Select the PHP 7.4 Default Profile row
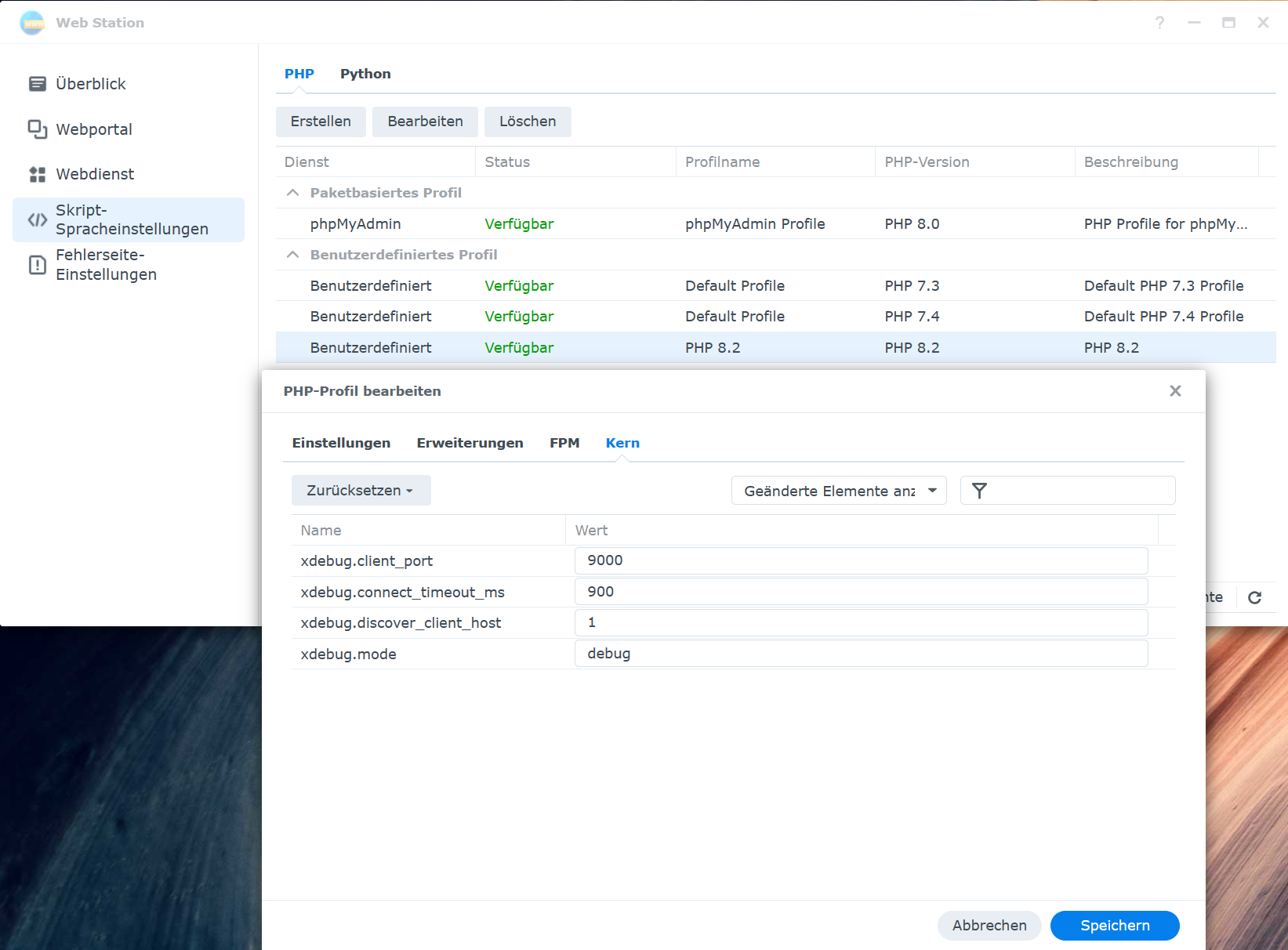Screen dimensions: 1288x950 [776, 317]
